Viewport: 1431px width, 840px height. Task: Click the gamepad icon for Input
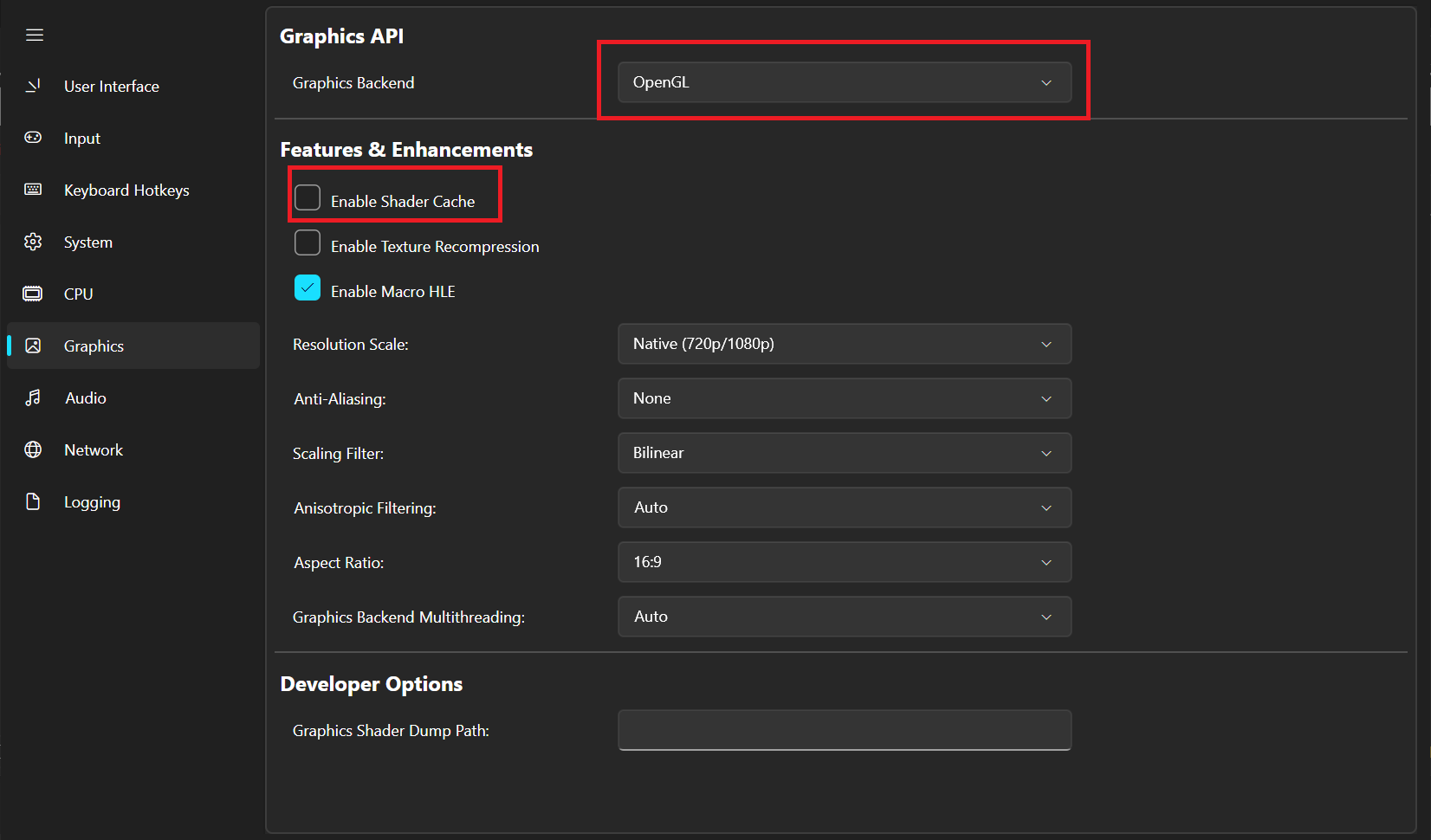33,138
